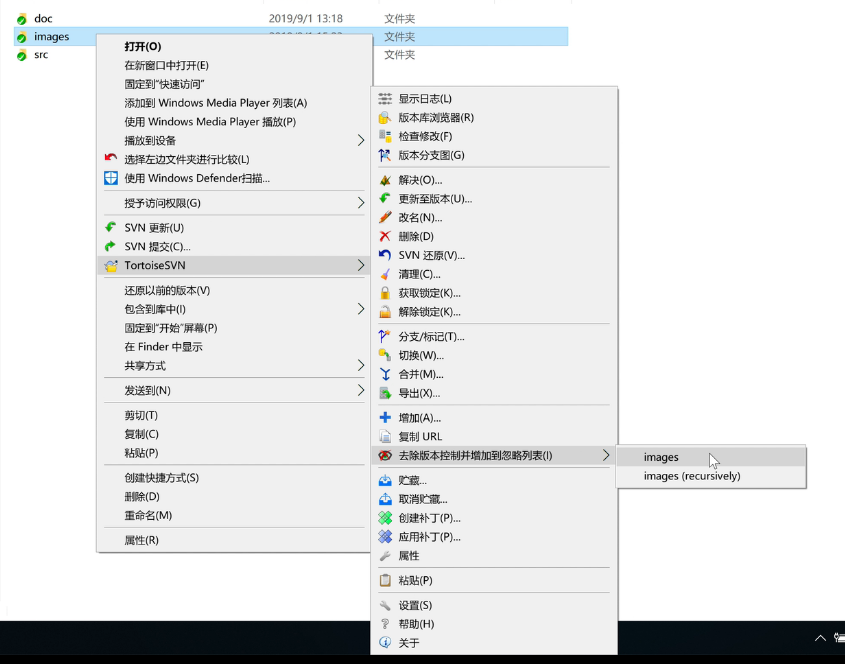Click the Help (帮助) question mark icon
Viewport: 845px width, 664px height.
coord(385,624)
